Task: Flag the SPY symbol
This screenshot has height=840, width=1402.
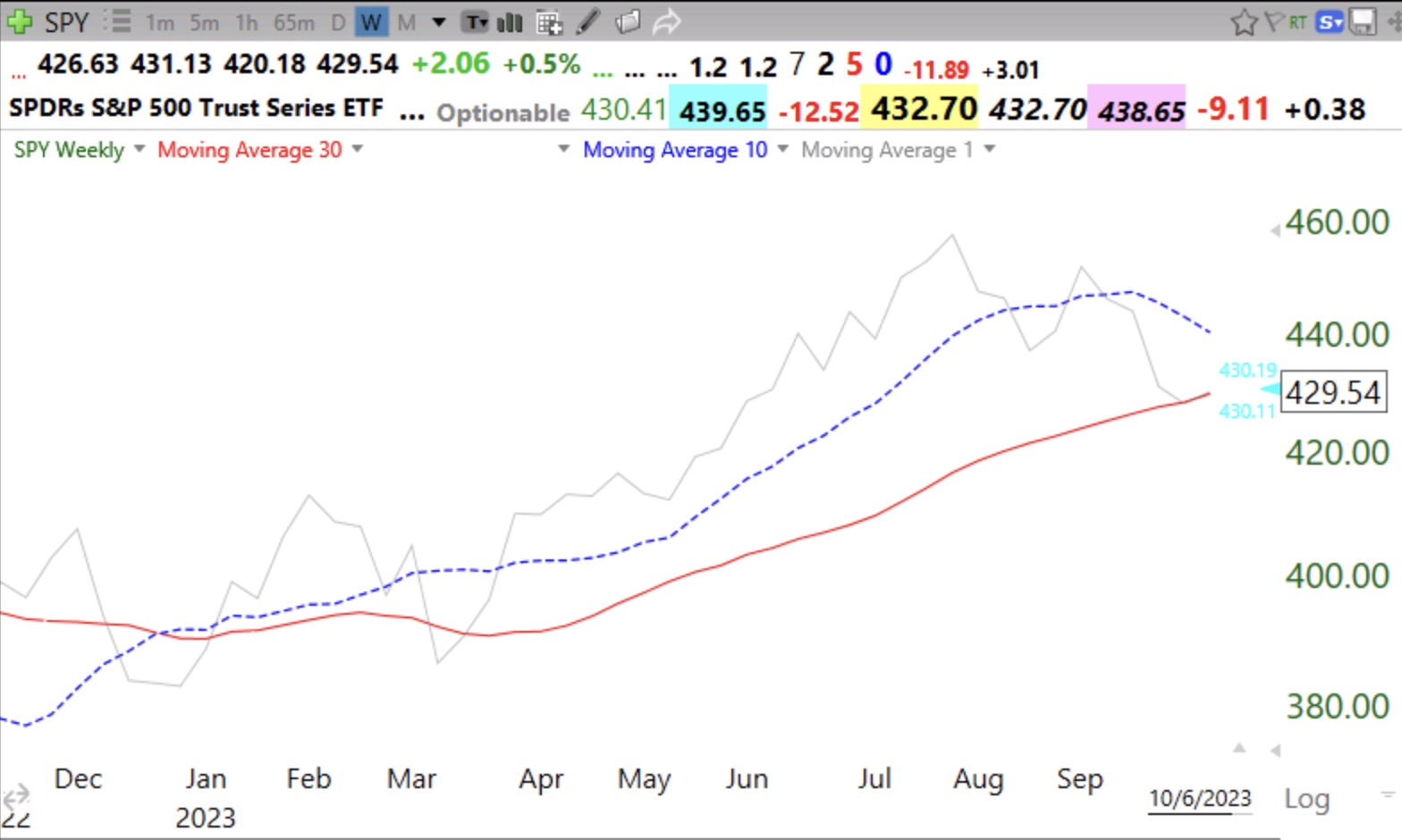Action: tap(1273, 21)
